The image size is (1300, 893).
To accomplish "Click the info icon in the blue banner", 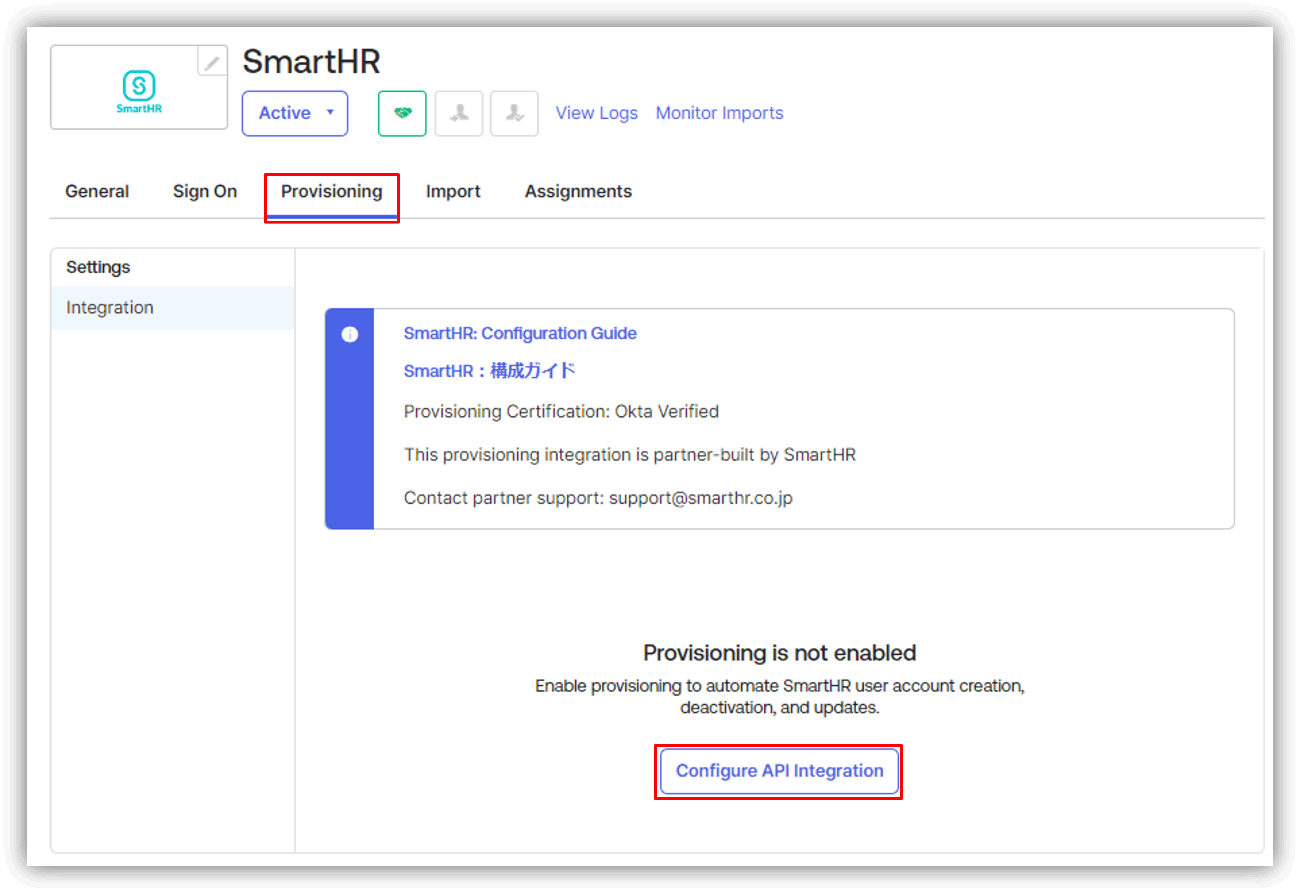I will point(349,335).
